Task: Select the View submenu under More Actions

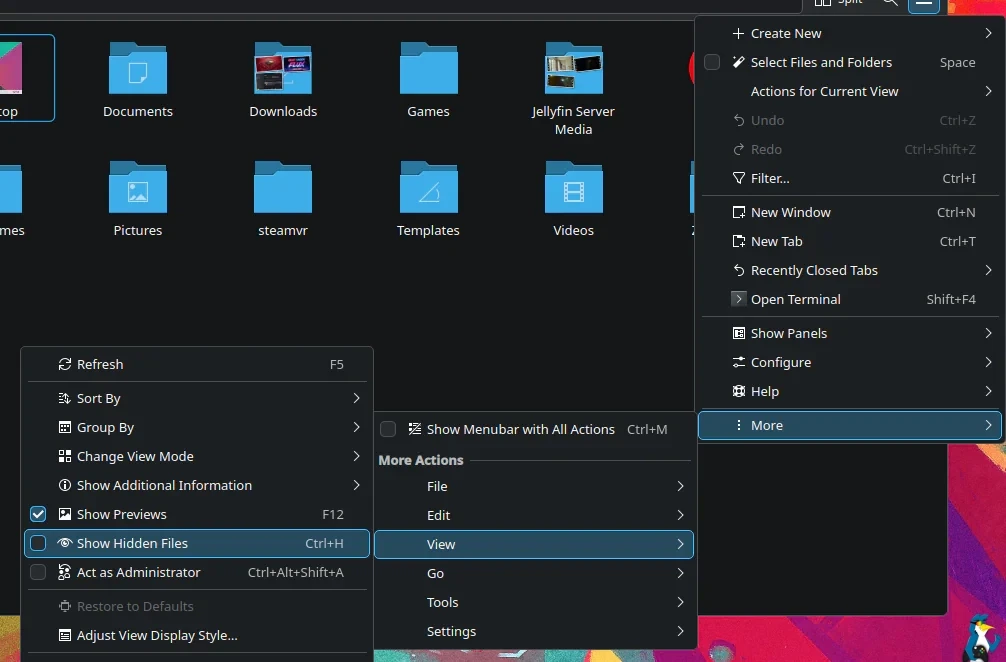Action: pyautogui.click(x=534, y=544)
